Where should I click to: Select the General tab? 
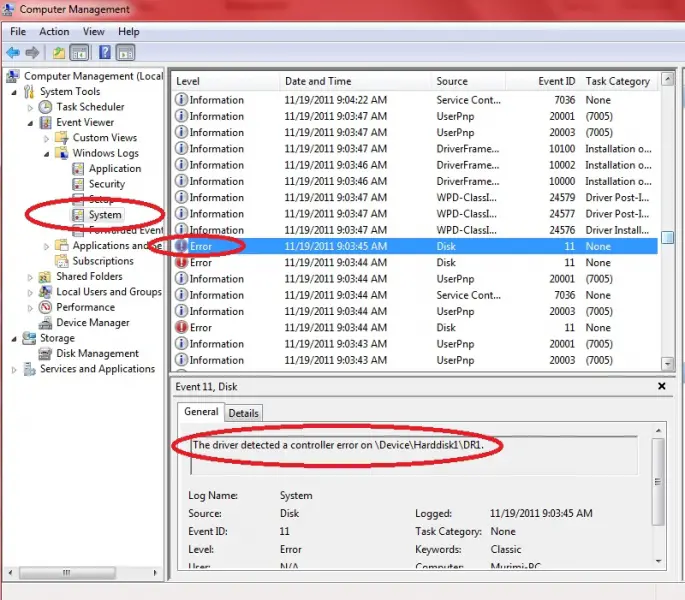coord(201,412)
